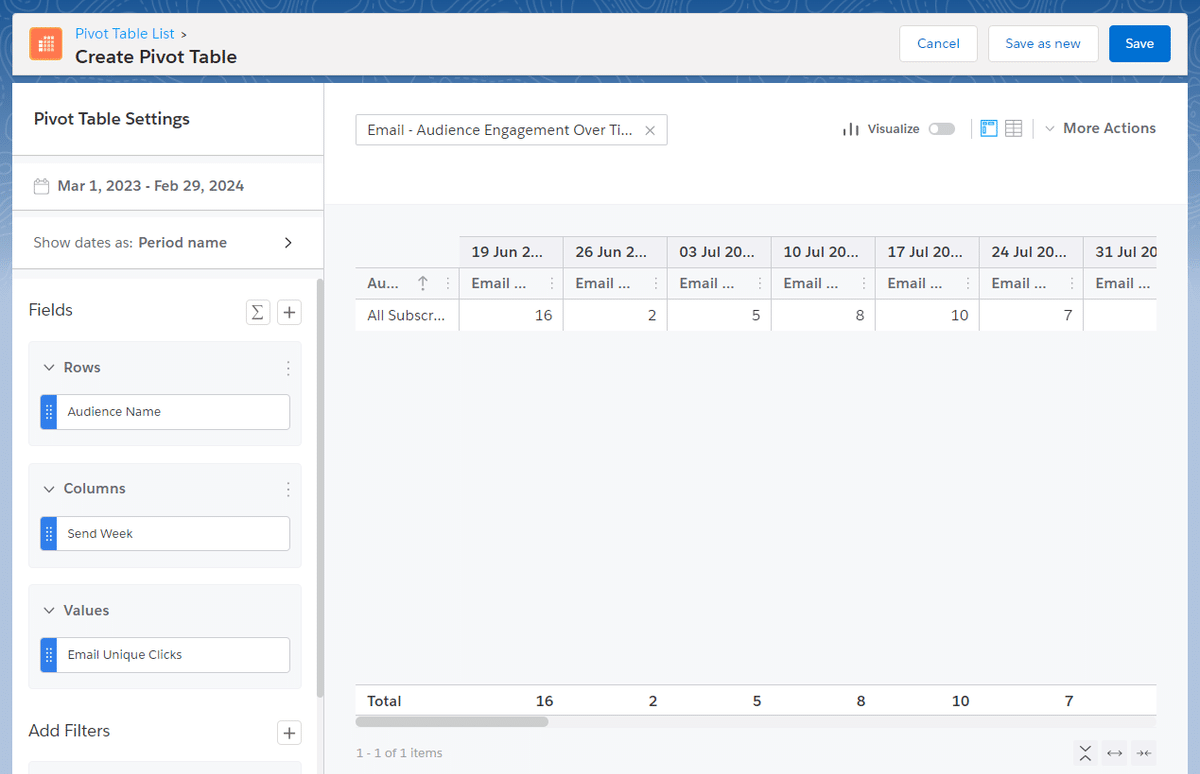The width and height of the screenshot is (1200, 774).
Task: Save the pivot table
Action: [x=1139, y=44]
